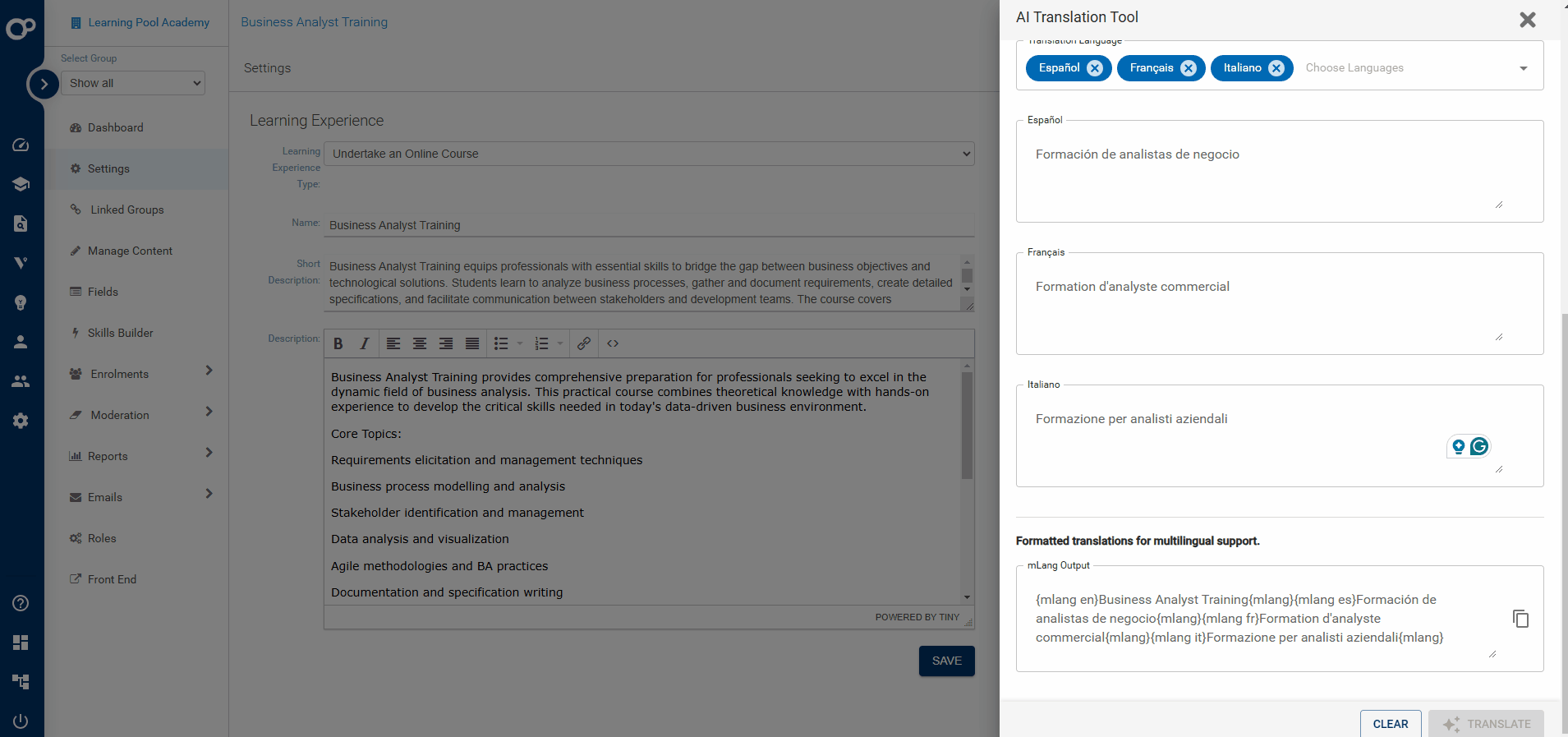Viewport: 1568px width, 737px height.
Task: Copy the mLang Output to clipboard
Action: [x=1520, y=619]
